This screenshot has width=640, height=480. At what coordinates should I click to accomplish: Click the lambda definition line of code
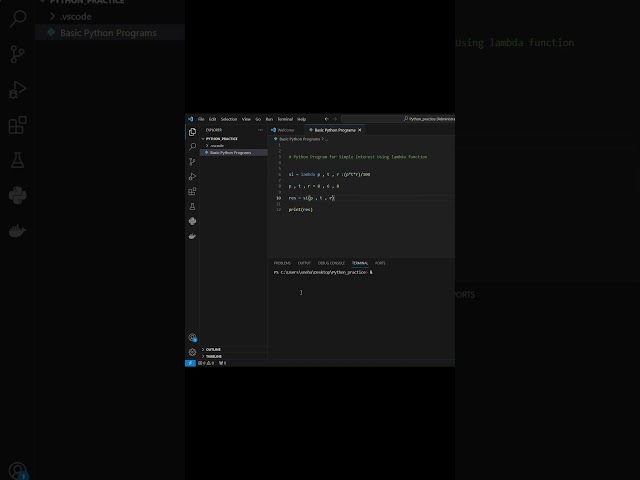pyautogui.click(x=329, y=174)
